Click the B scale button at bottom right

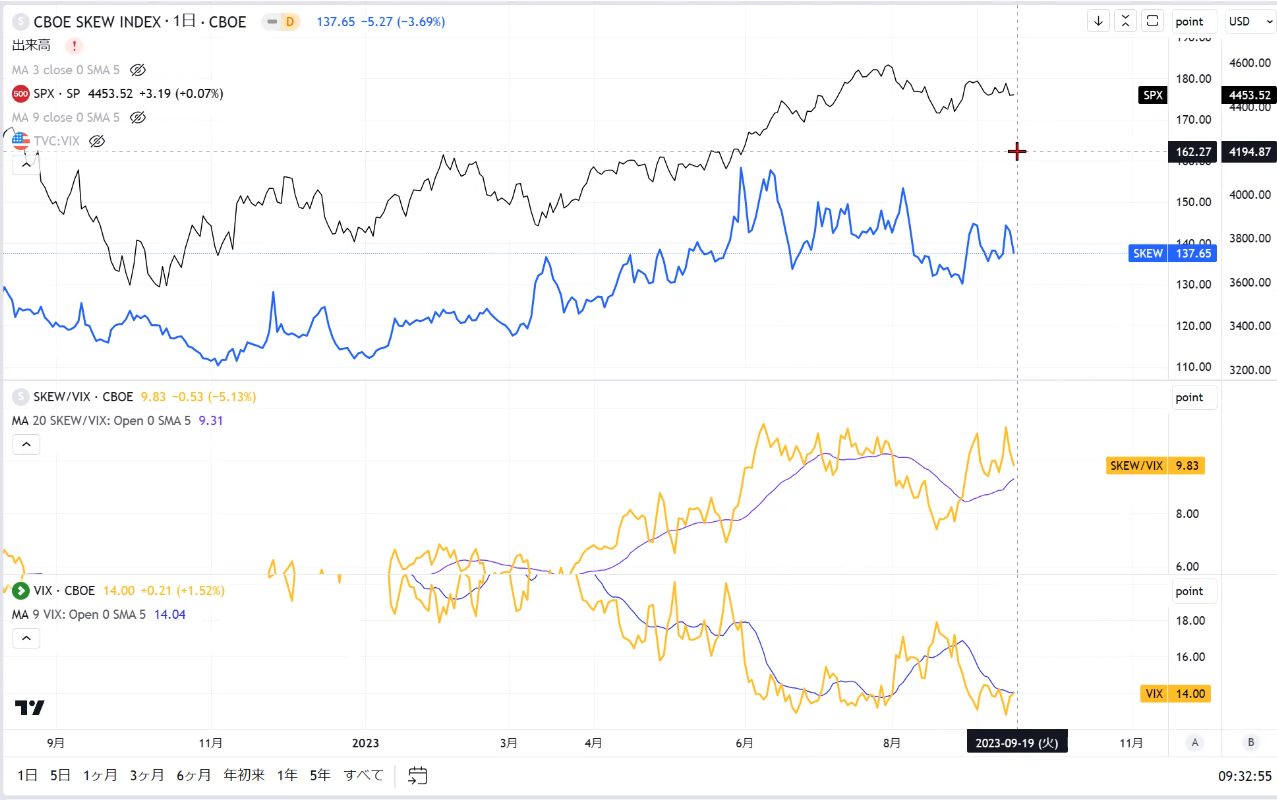click(1250, 742)
